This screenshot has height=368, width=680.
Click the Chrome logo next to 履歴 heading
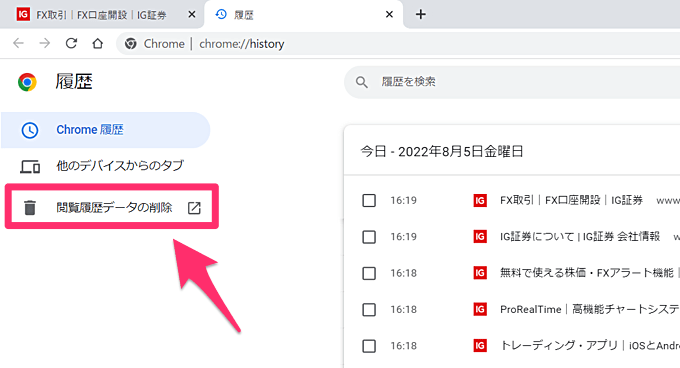click(27, 82)
